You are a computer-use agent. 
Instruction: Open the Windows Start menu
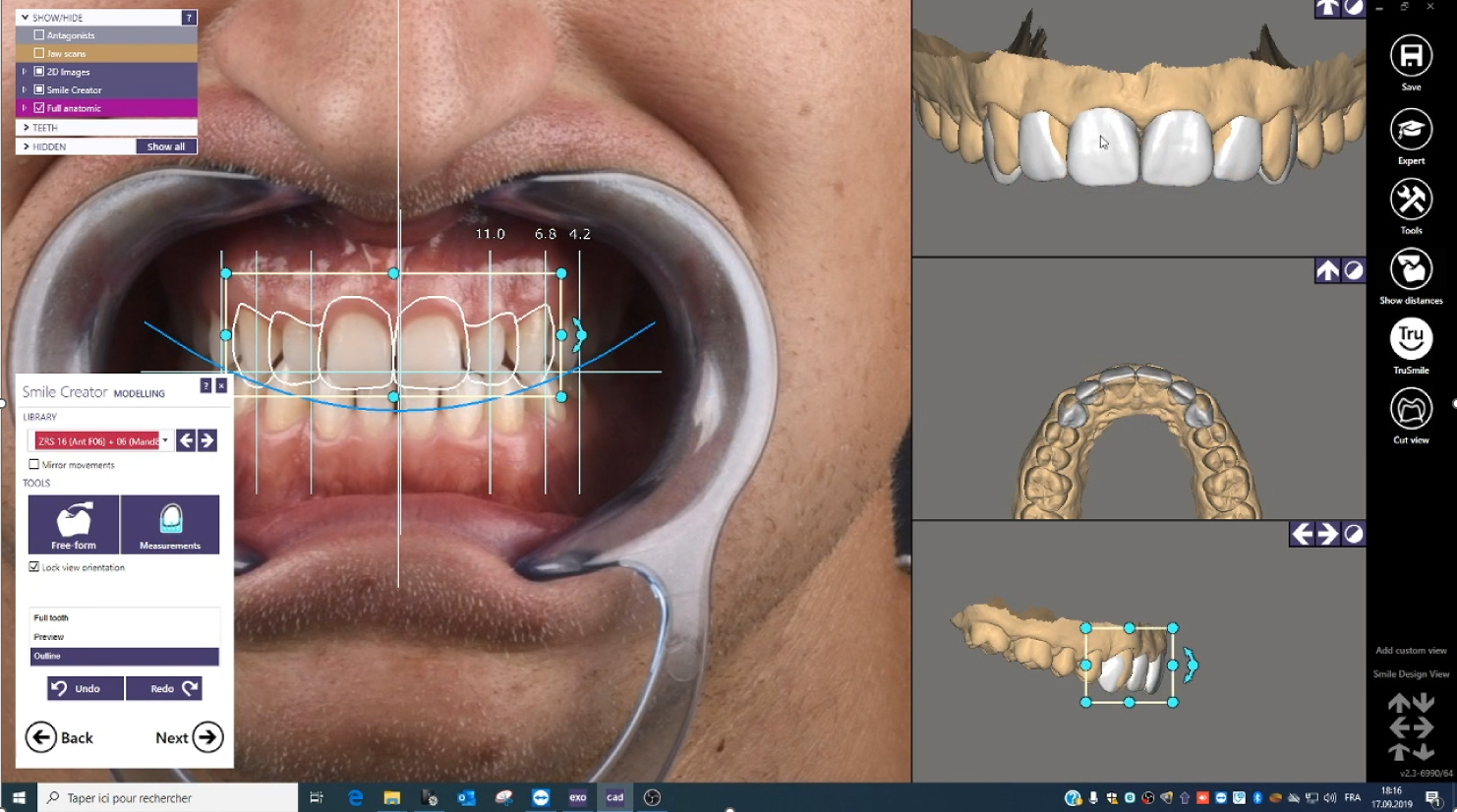[x=19, y=797]
